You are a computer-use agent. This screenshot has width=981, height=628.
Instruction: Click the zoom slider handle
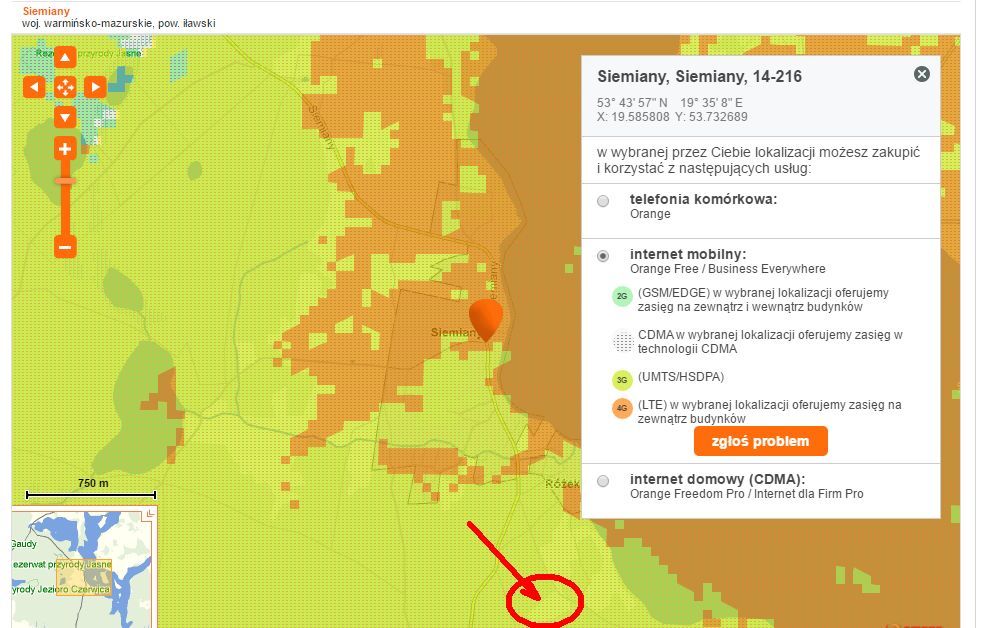pyautogui.click(x=65, y=181)
